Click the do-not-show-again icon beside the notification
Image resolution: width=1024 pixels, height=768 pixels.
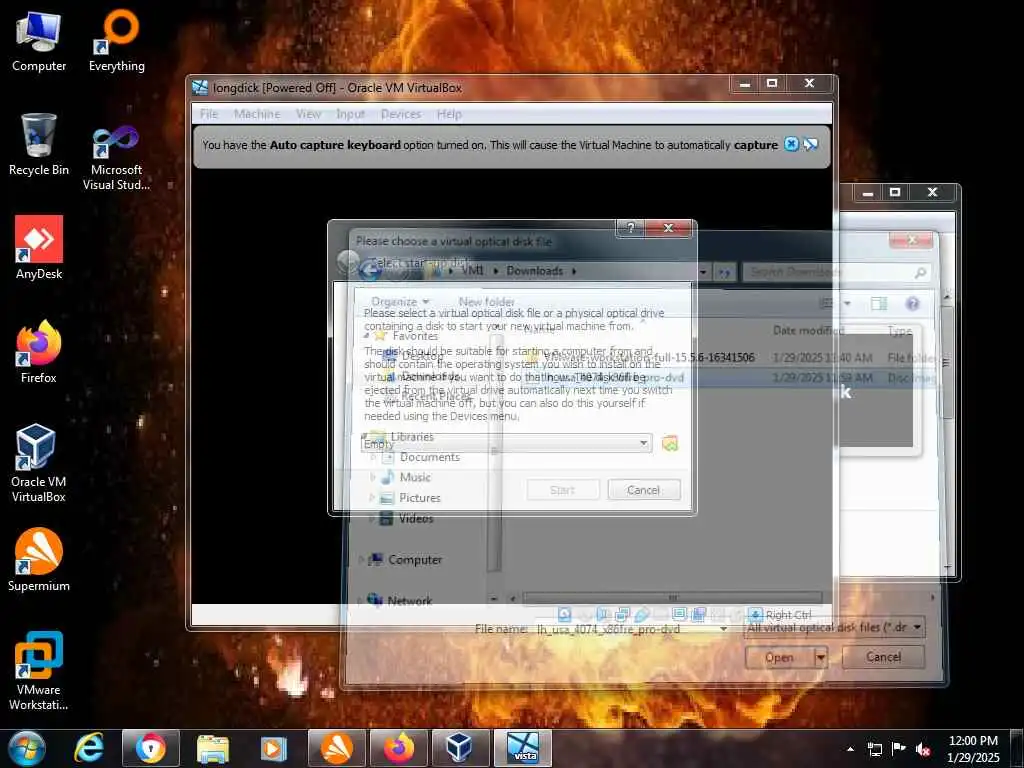pos(810,144)
